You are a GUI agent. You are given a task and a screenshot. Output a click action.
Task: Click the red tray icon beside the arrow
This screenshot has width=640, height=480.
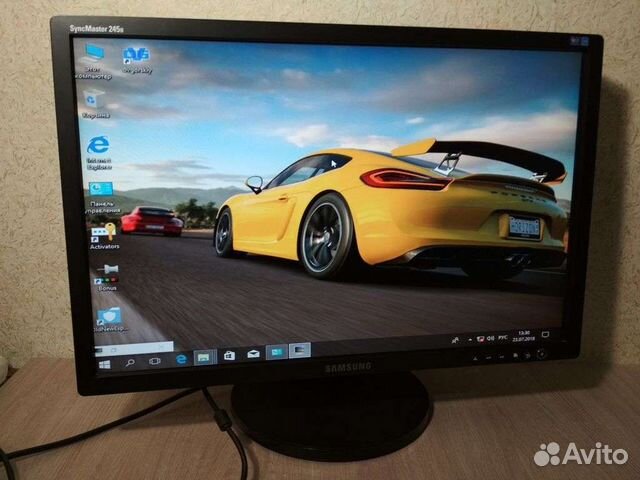pyautogui.click(x=480, y=339)
